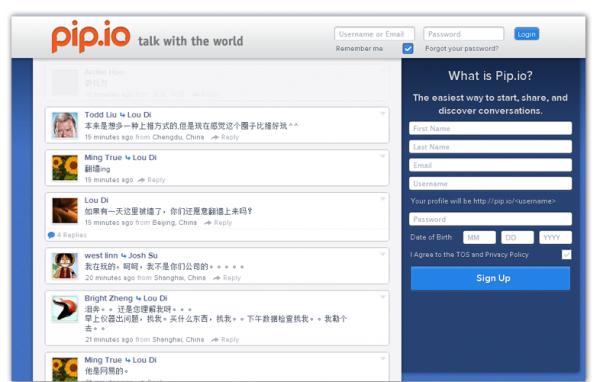Expand the options arrow on Ming True's 翻墙ing post
Screen dimensions: 600x382
point(382,156)
